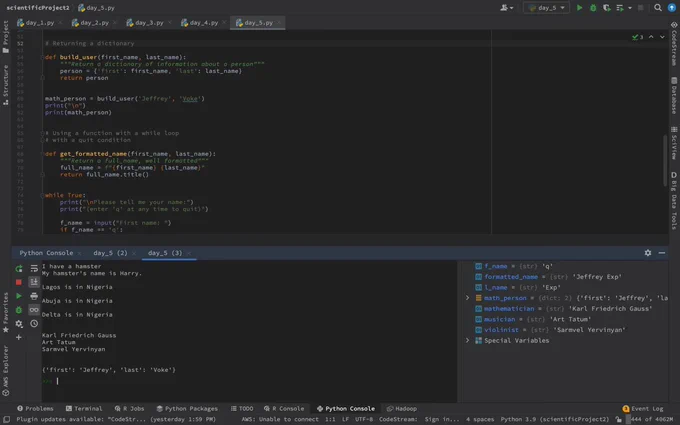Image resolution: width=680 pixels, height=425 pixels.
Task: Close the day_5 (3) console tab
Action: tap(189, 253)
